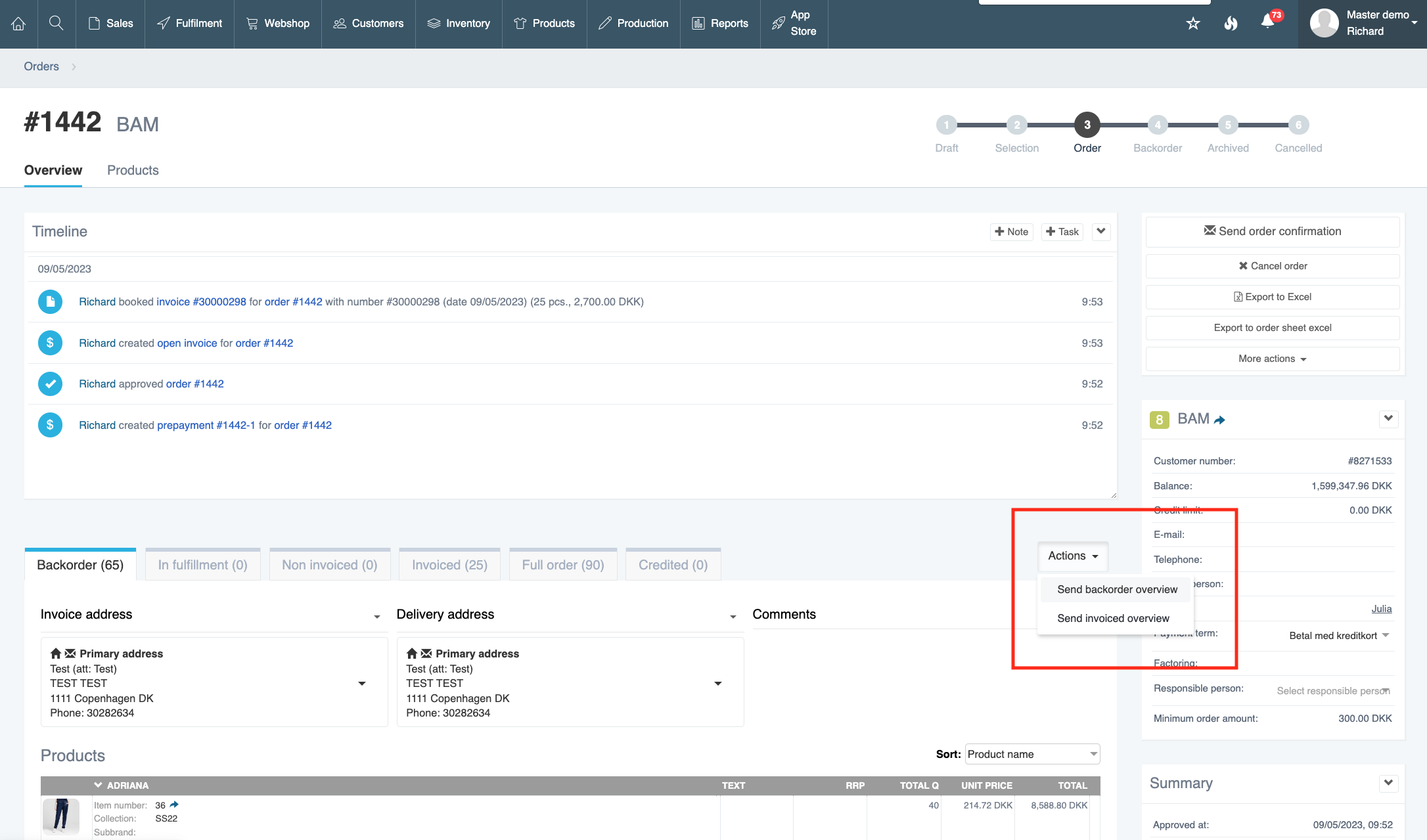Viewport: 1427px width, 840px height.
Task: Open the Product name sort dropdown
Action: [1031, 754]
